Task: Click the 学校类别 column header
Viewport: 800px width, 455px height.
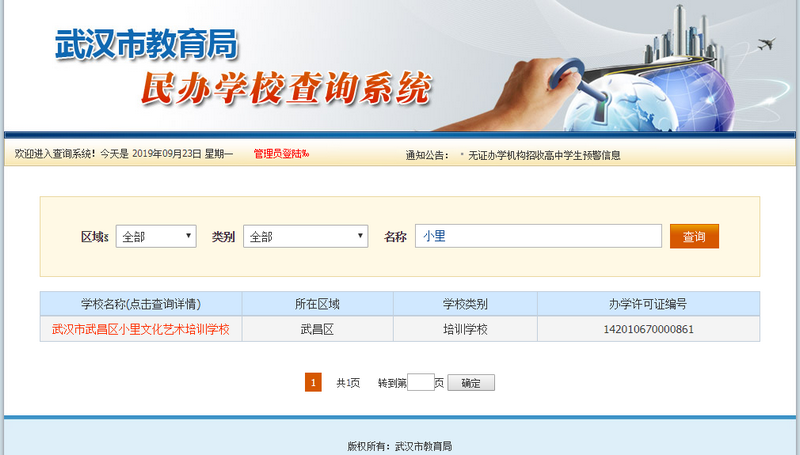Action: click(465, 304)
